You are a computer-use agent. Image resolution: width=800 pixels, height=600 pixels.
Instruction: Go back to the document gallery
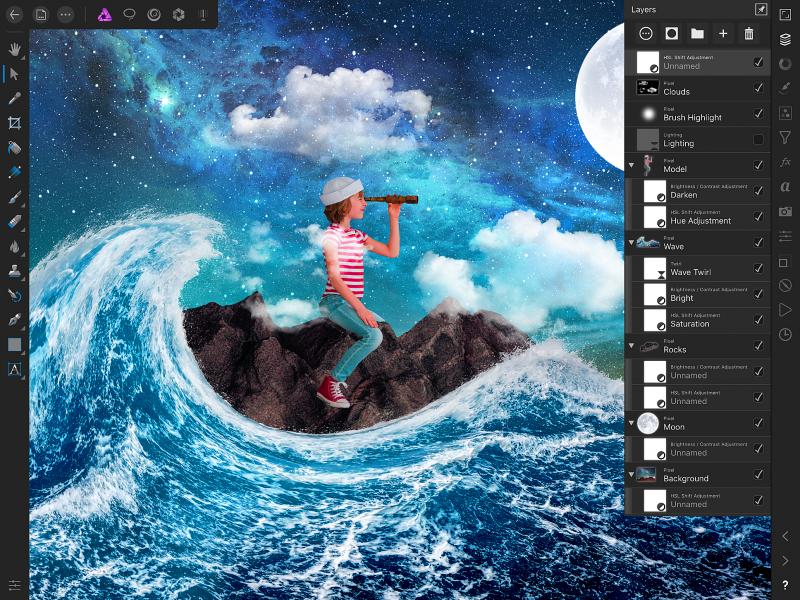tap(14, 14)
